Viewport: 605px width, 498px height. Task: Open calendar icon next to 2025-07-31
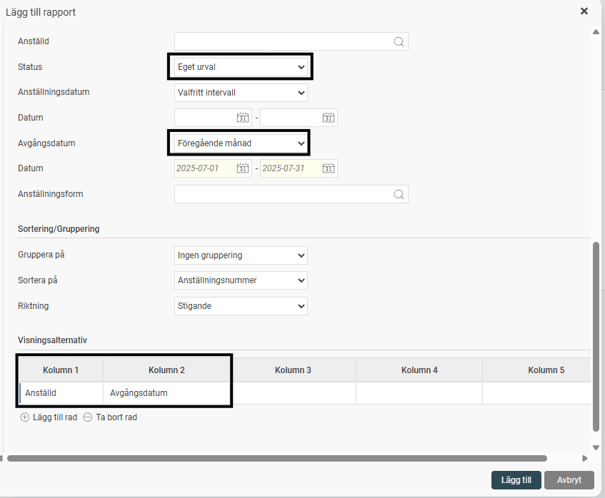[328, 169]
